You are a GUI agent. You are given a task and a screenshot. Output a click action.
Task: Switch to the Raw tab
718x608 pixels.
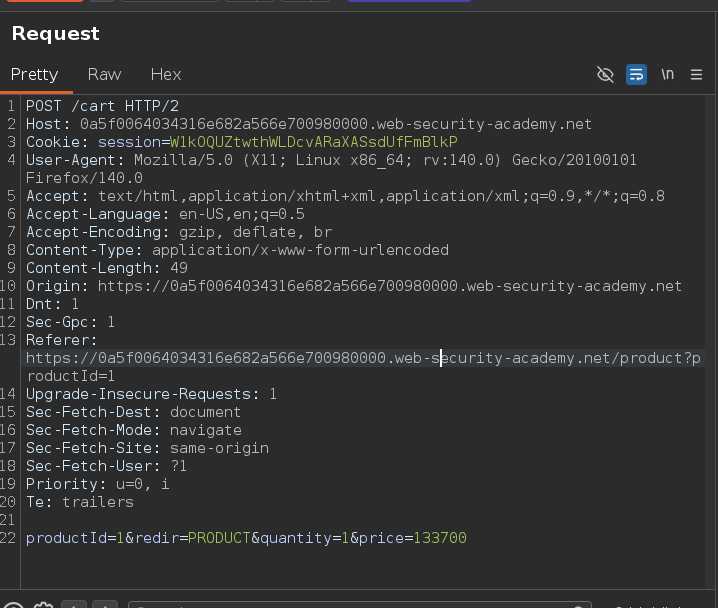(x=104, y=75)
